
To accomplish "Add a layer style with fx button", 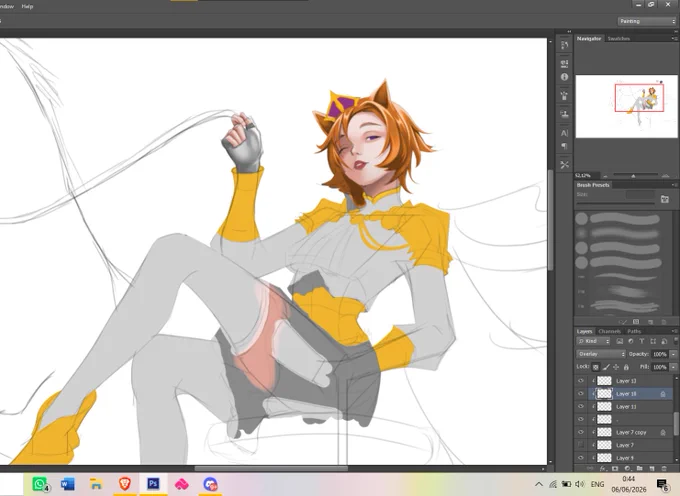I will [602, 468].
